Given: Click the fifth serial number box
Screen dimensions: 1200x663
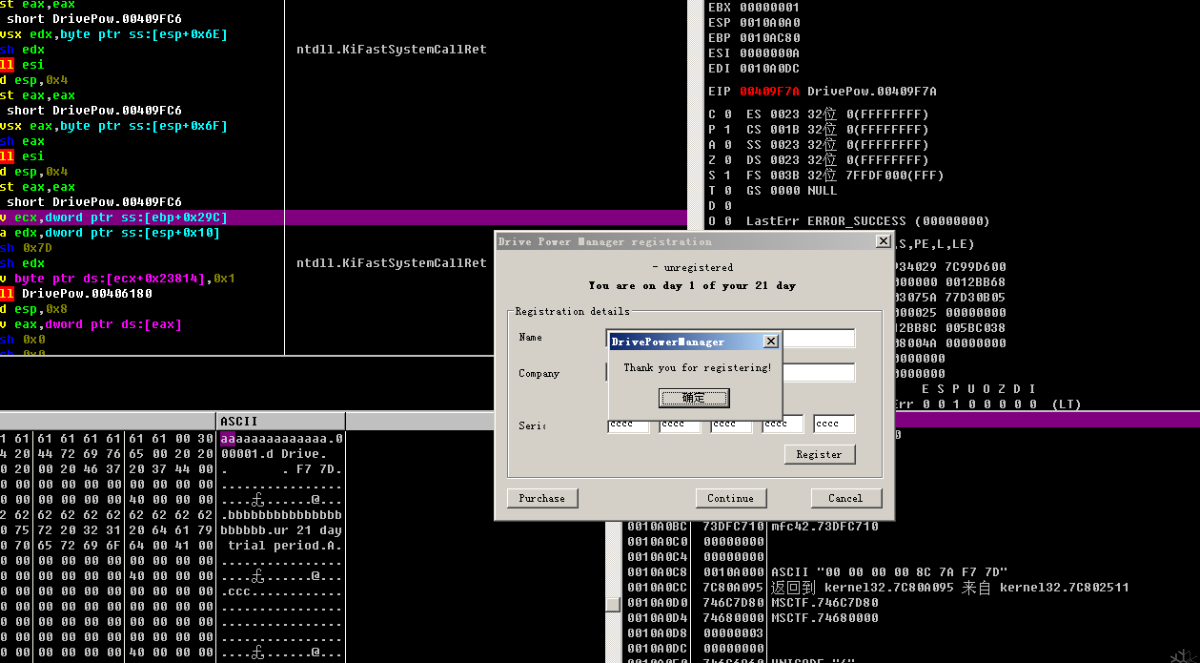Looking at the screenshot, I should (x=834, y=424).
